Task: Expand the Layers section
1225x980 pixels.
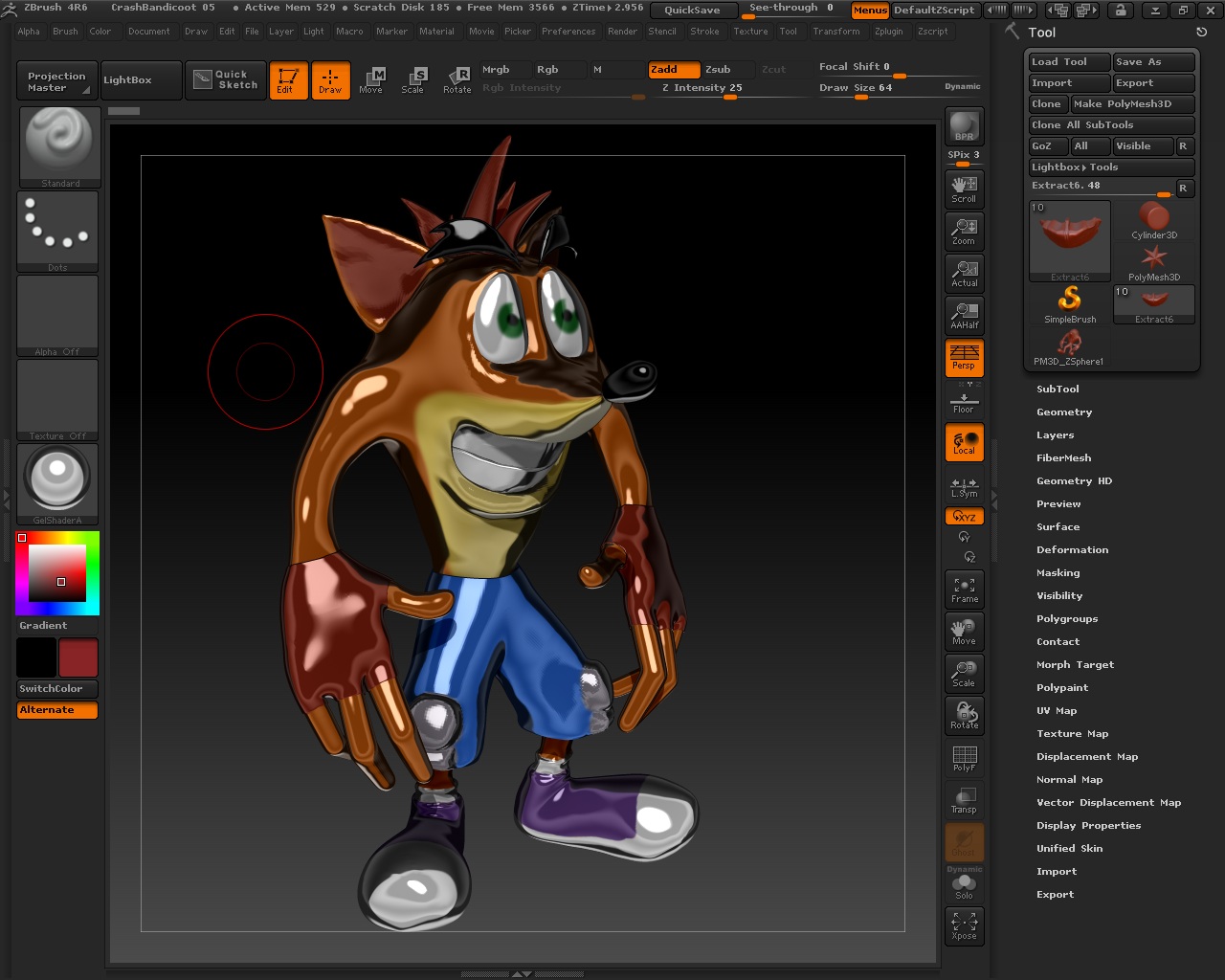Action: pyautogui.click(x=1055, y=434)
